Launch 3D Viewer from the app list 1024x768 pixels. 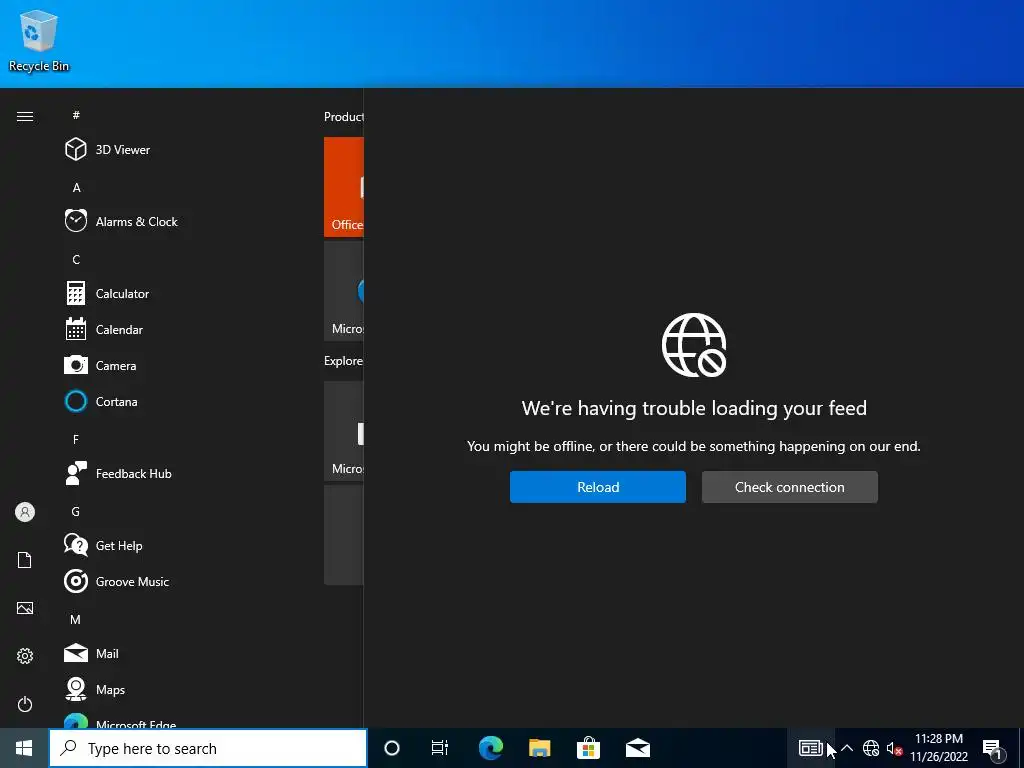tap(107, 150)
